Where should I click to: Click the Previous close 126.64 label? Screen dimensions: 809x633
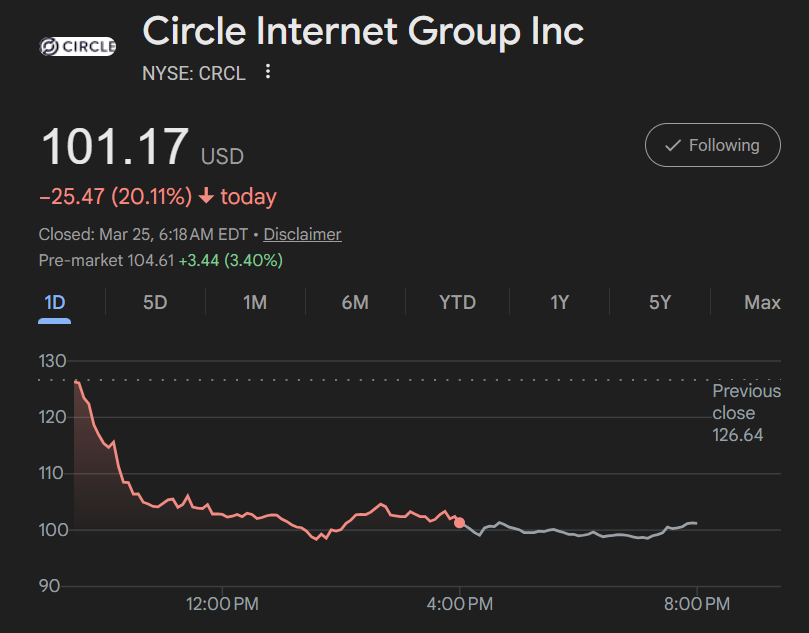(x=746, y=413)
